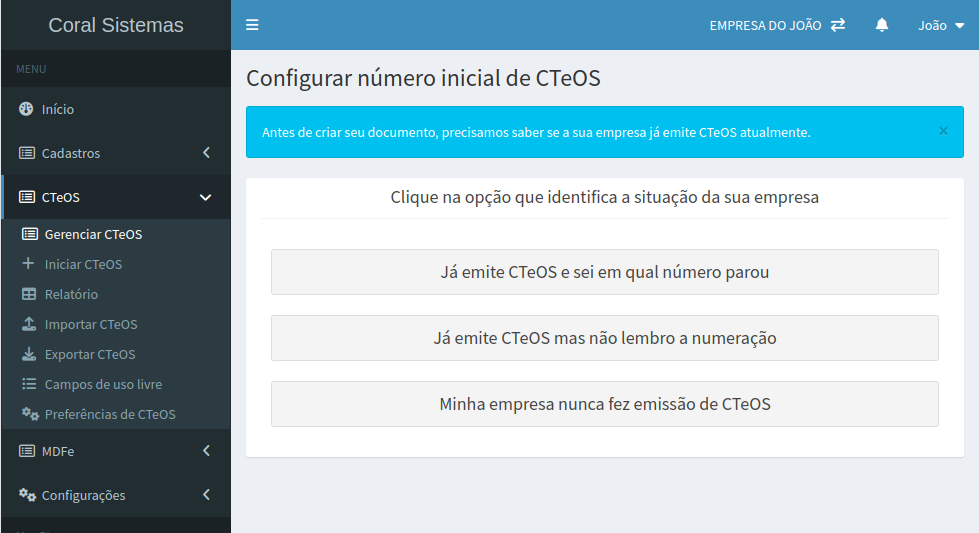
Task: Dismiss the blue info alert banner
Action: [943, 131]
